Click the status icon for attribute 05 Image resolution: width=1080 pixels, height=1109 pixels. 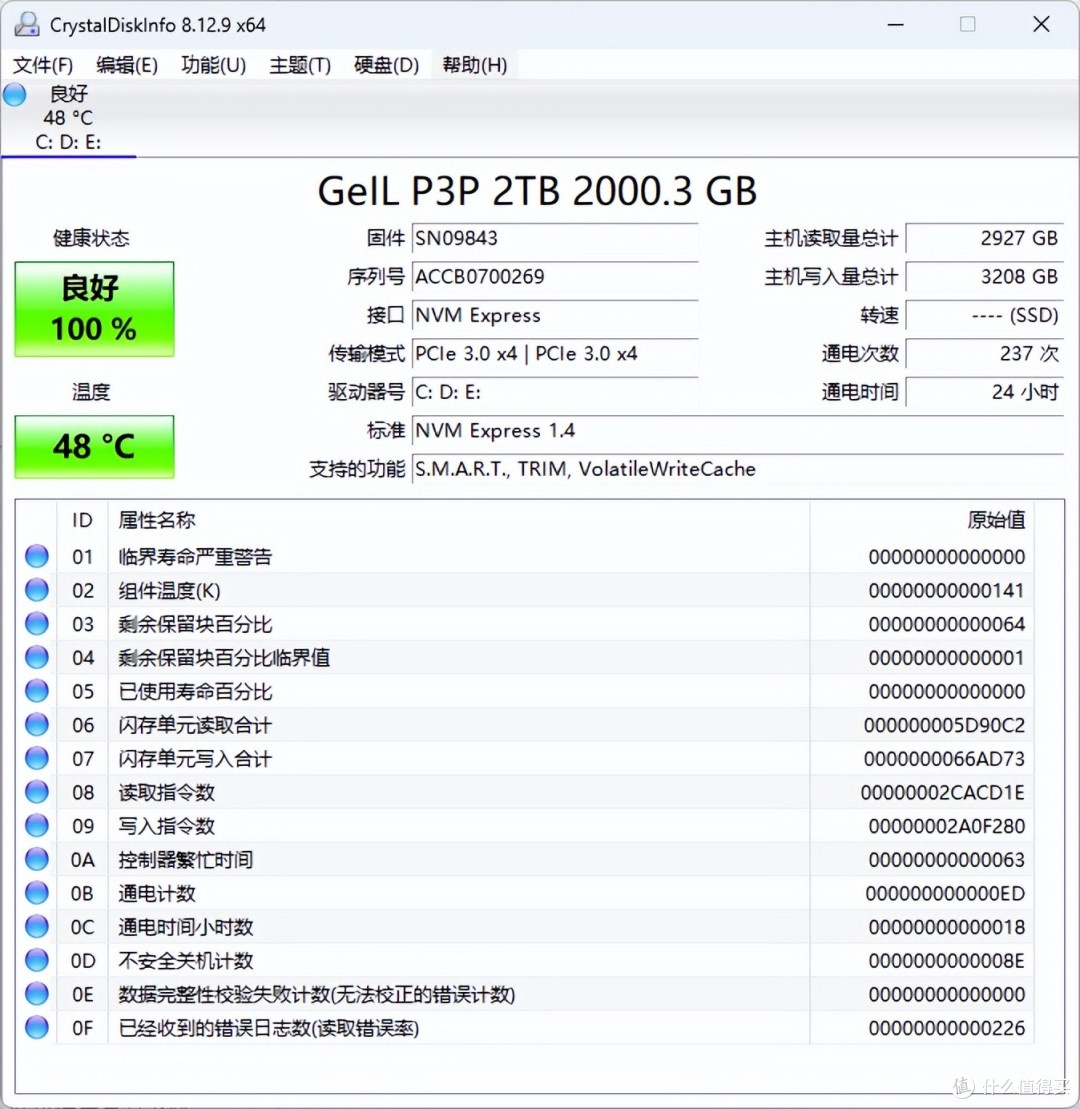[x=37, y=691]
